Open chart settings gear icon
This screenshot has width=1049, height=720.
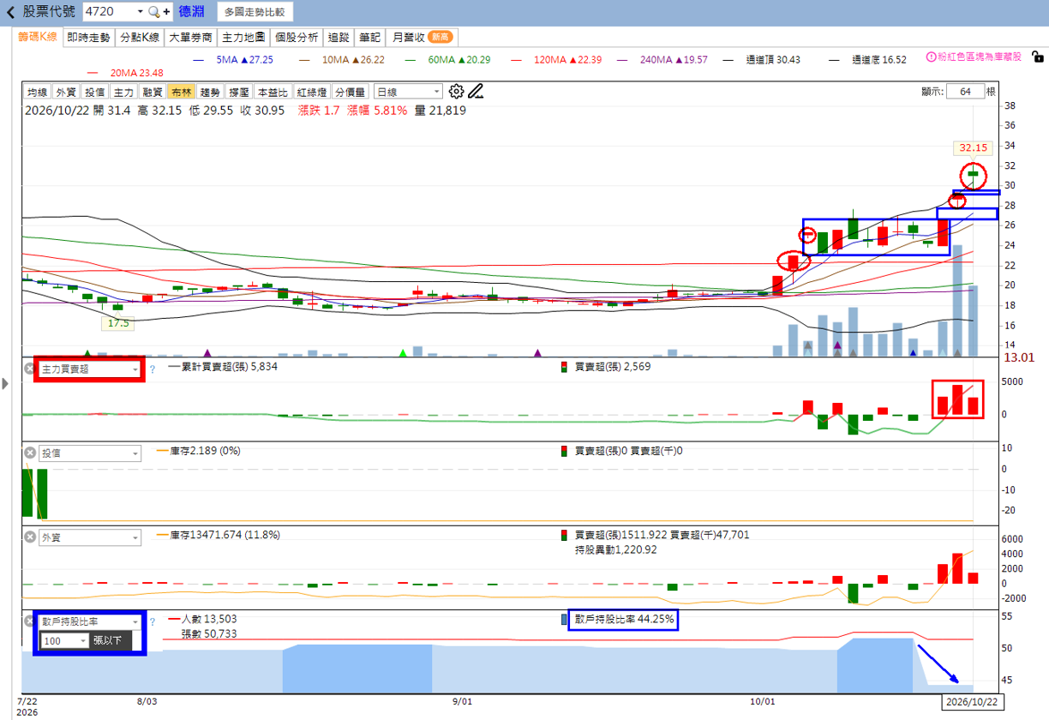pyautogui.click(x=456, y=91)
